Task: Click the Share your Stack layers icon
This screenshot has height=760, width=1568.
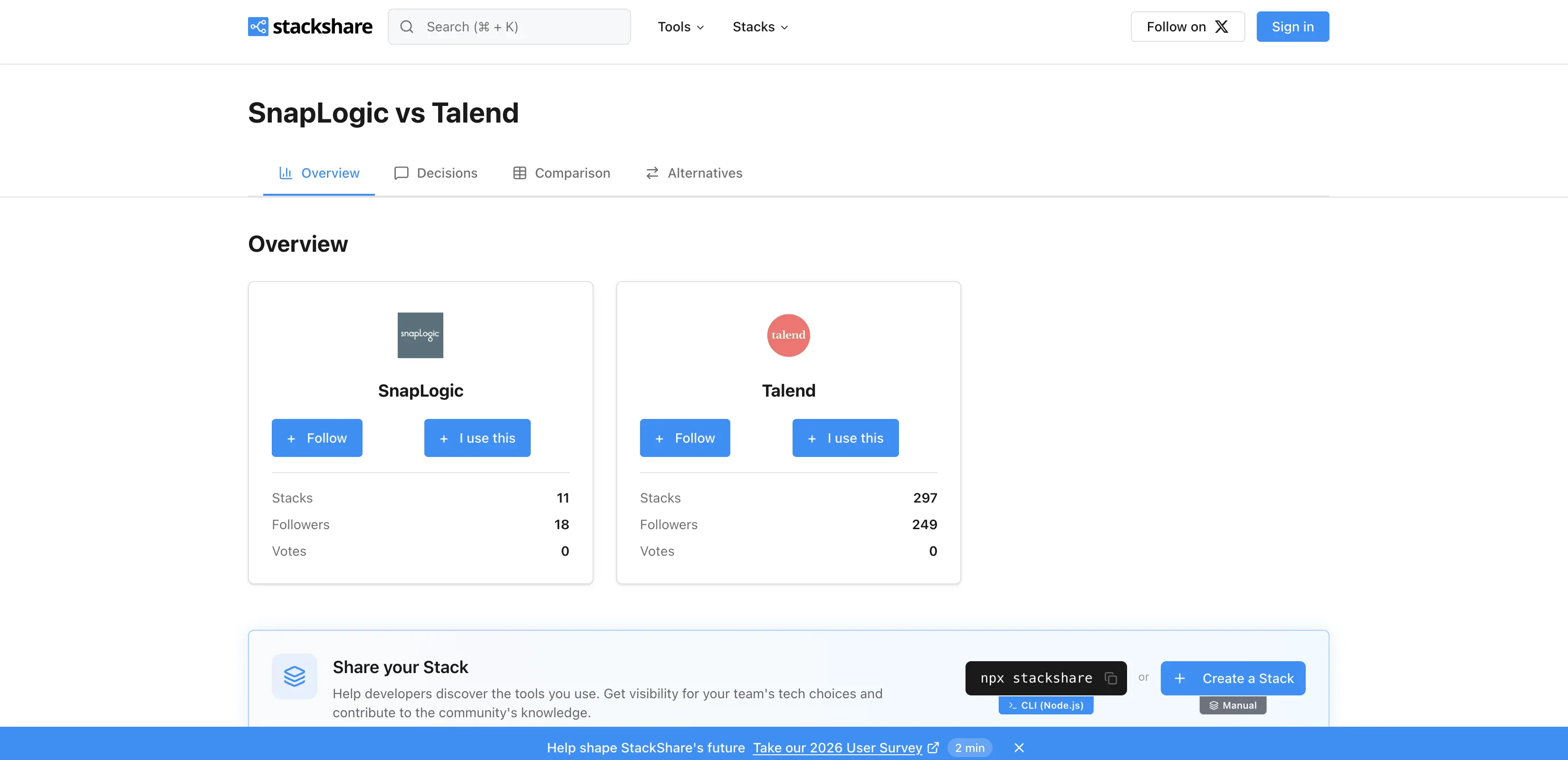Action: click(x=295, y=676)
